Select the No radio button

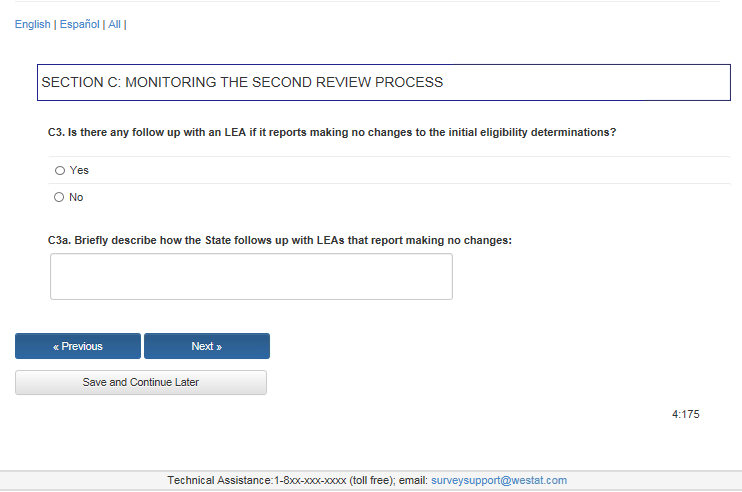click(x=59, y=197)
